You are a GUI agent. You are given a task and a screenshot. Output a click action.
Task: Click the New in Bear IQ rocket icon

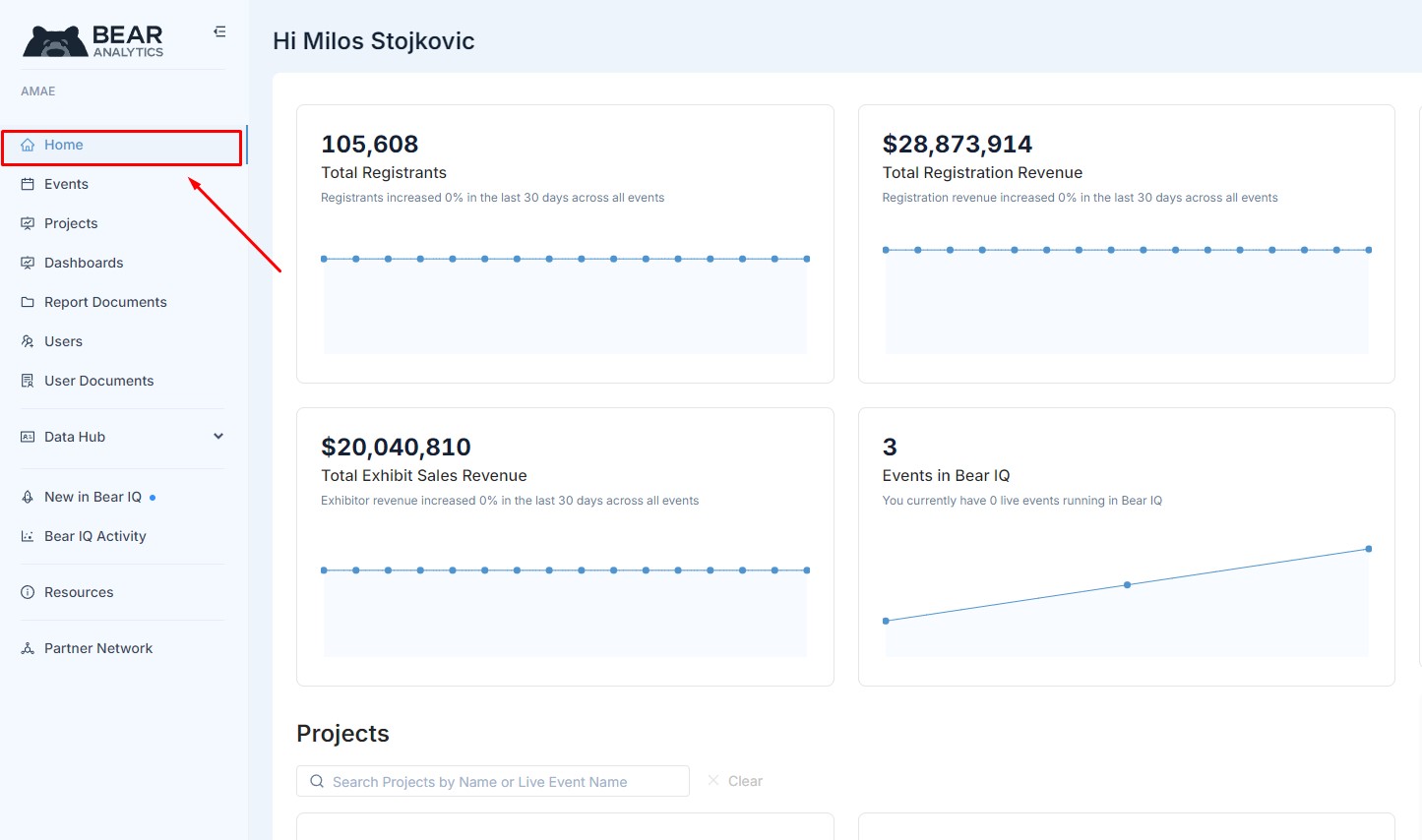(x=28, y=498)
